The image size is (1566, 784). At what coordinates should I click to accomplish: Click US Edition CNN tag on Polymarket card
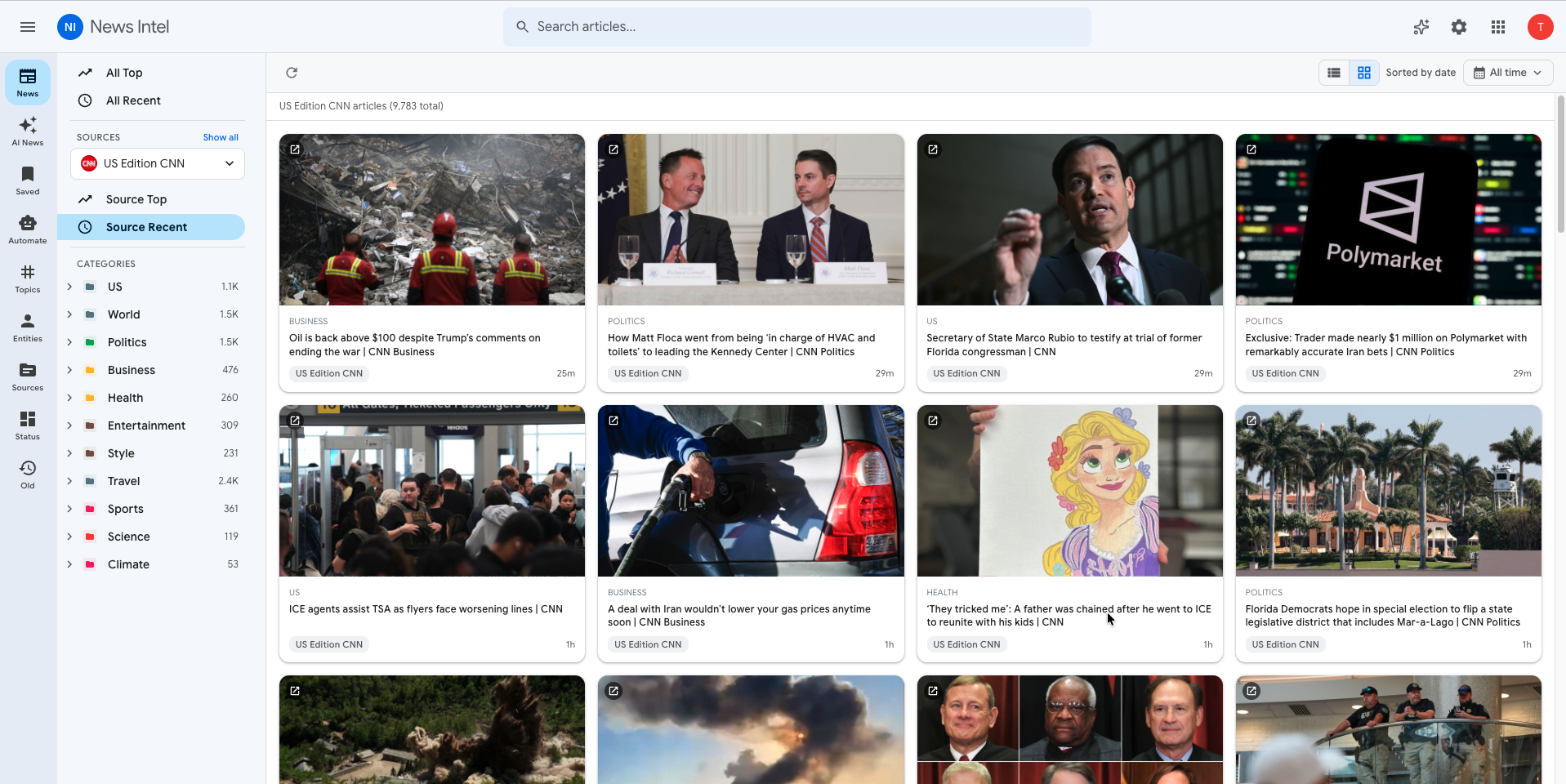(1285, 373)
